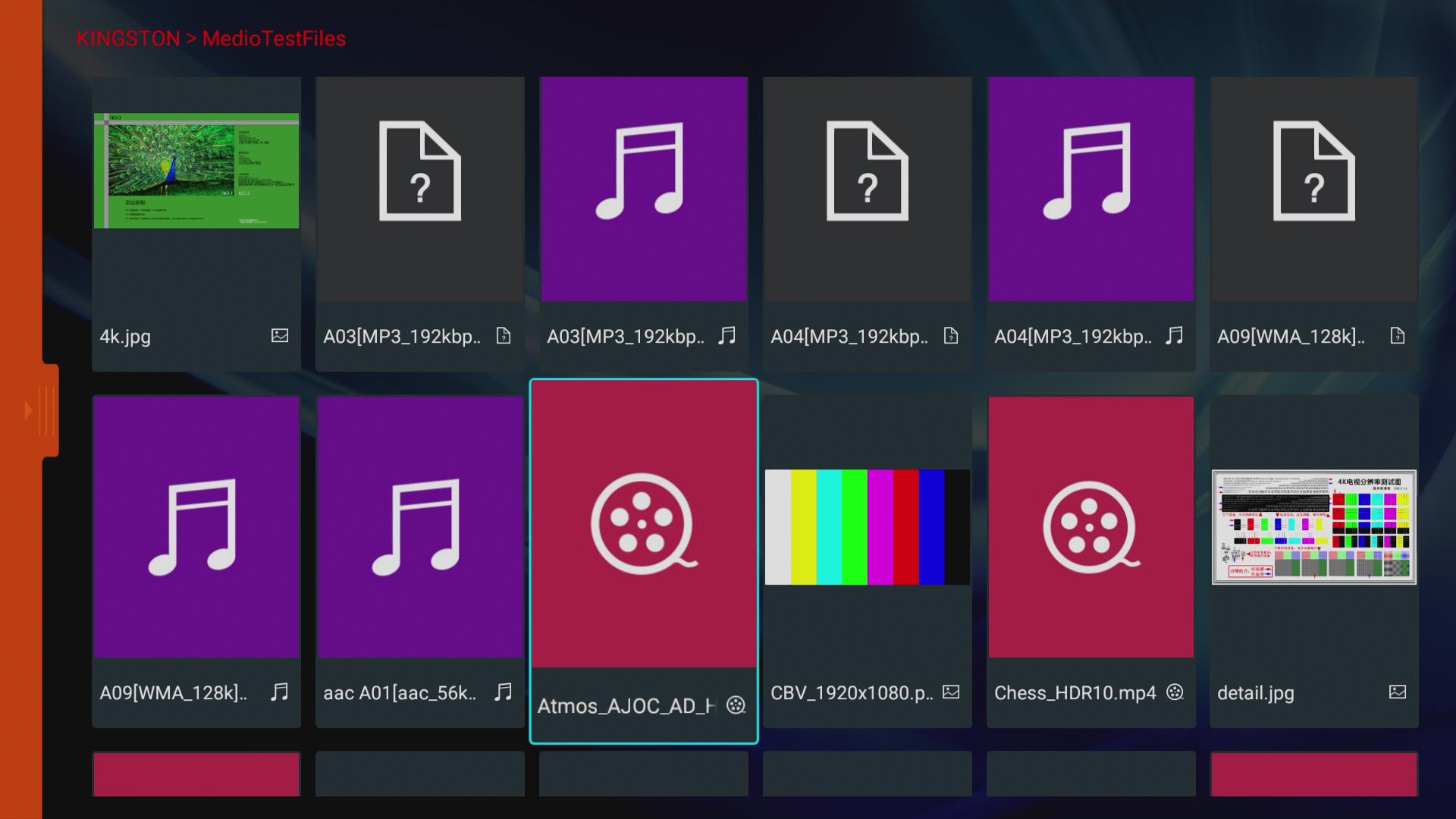Click the small image type icon beside detail.jpg
This screenshot has width=1456, height=819.
pos(1398,692)
